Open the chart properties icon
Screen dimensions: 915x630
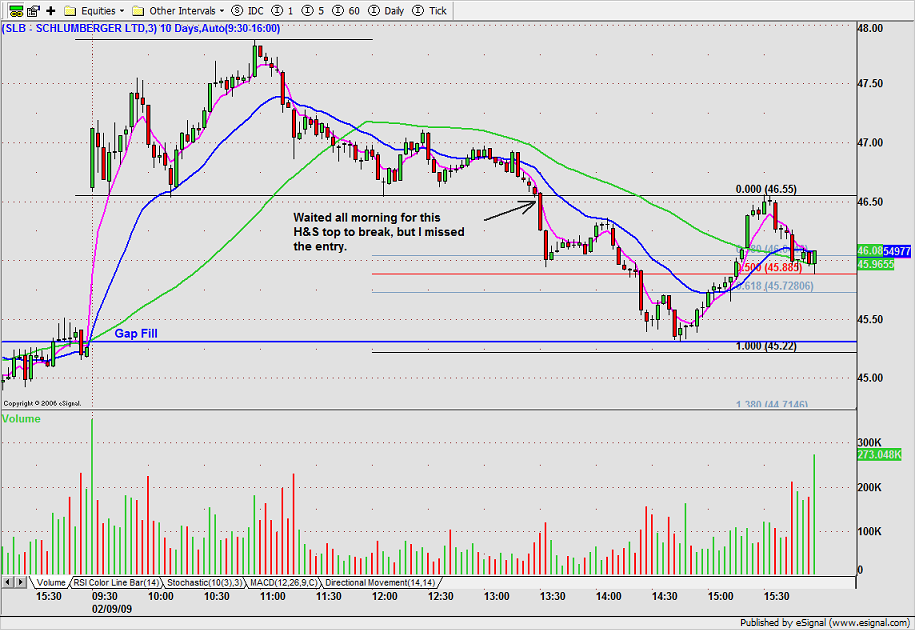pyautogui.click(x=33, y=10)
